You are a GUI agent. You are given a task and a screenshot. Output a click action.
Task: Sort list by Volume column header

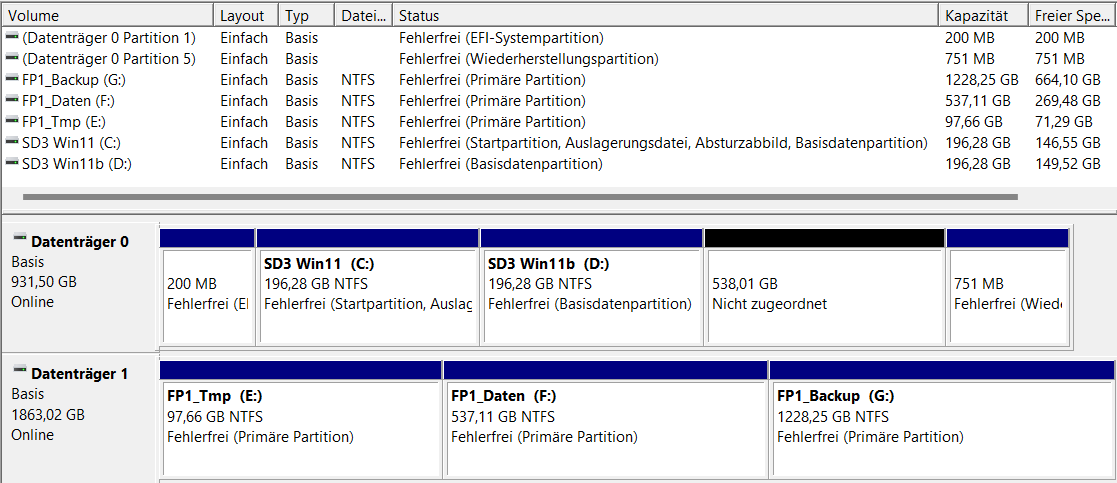tap(108, 16)
